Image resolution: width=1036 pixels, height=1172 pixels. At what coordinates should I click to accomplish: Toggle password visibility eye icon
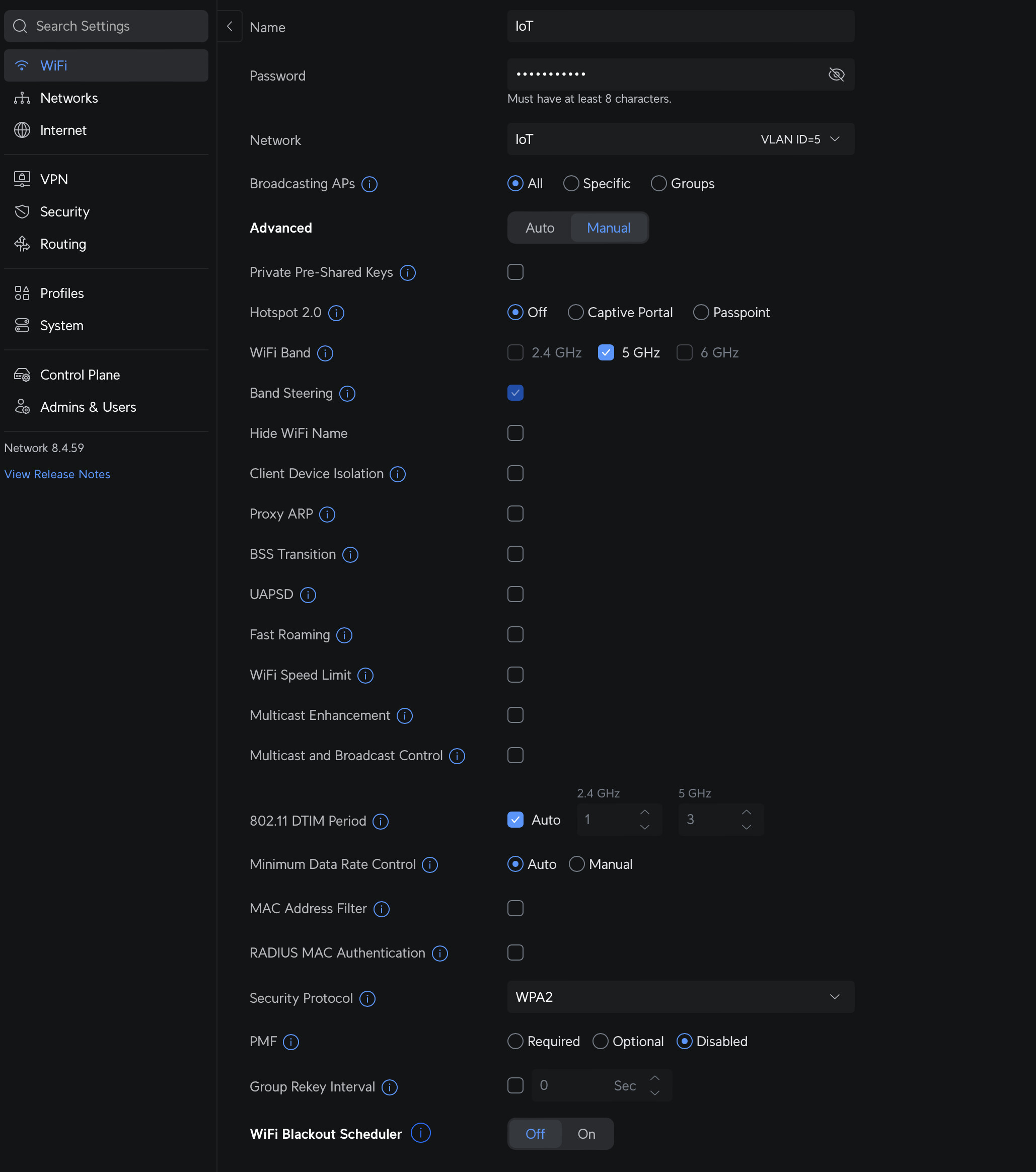(x=836, y=75)
